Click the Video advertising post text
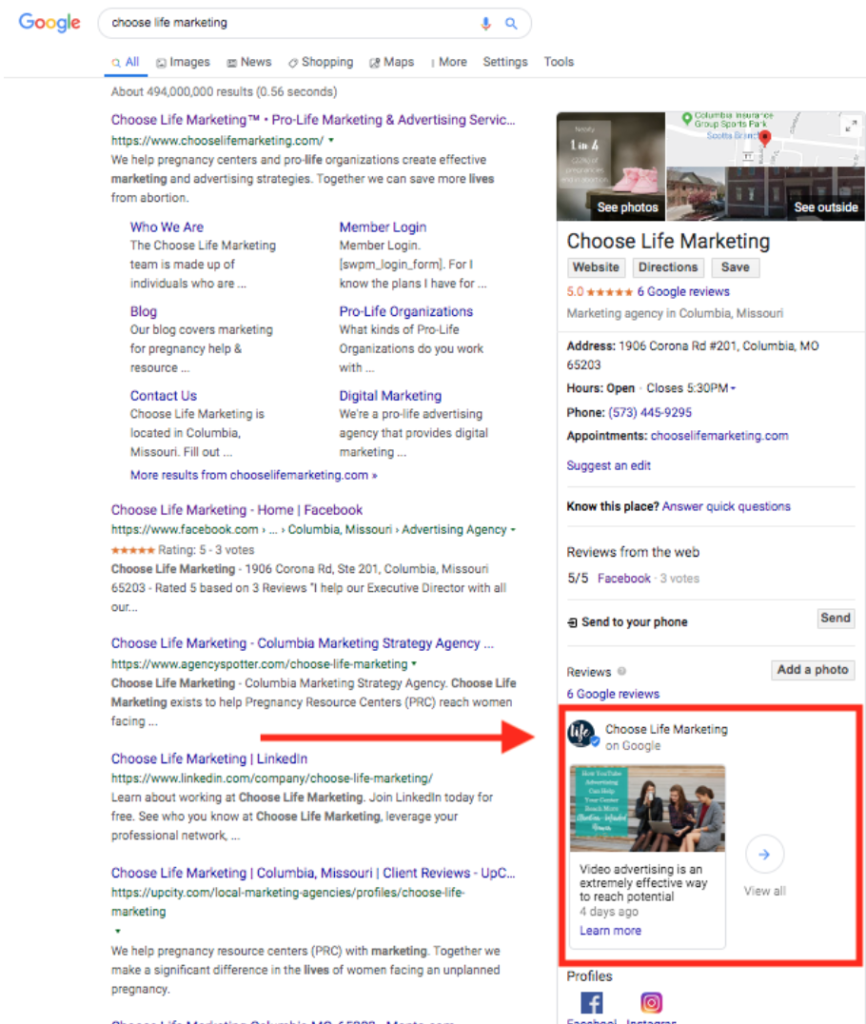Screen dimensions: 866x1024 pos(643,883)
